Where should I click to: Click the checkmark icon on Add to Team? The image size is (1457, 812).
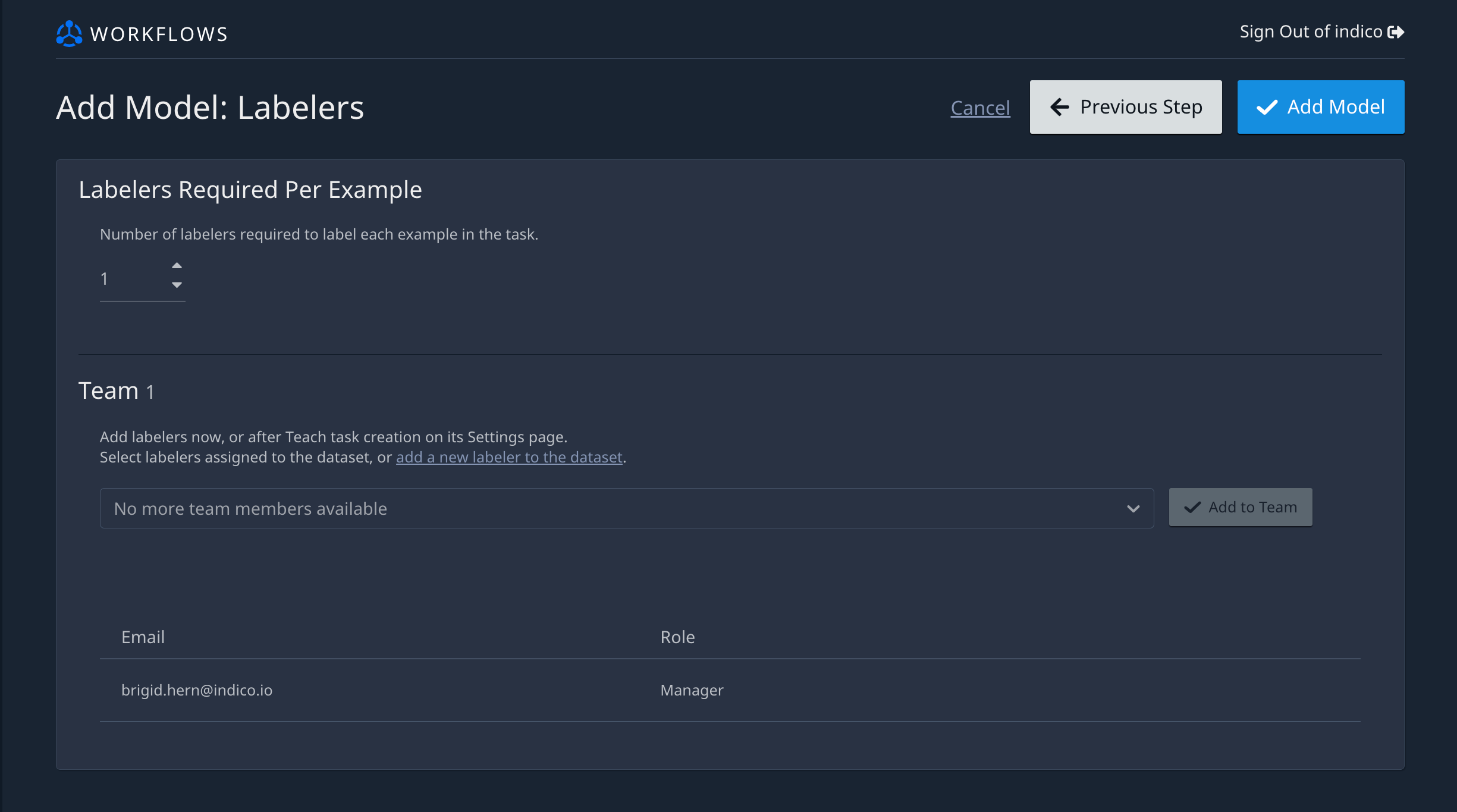[1192, 508]
